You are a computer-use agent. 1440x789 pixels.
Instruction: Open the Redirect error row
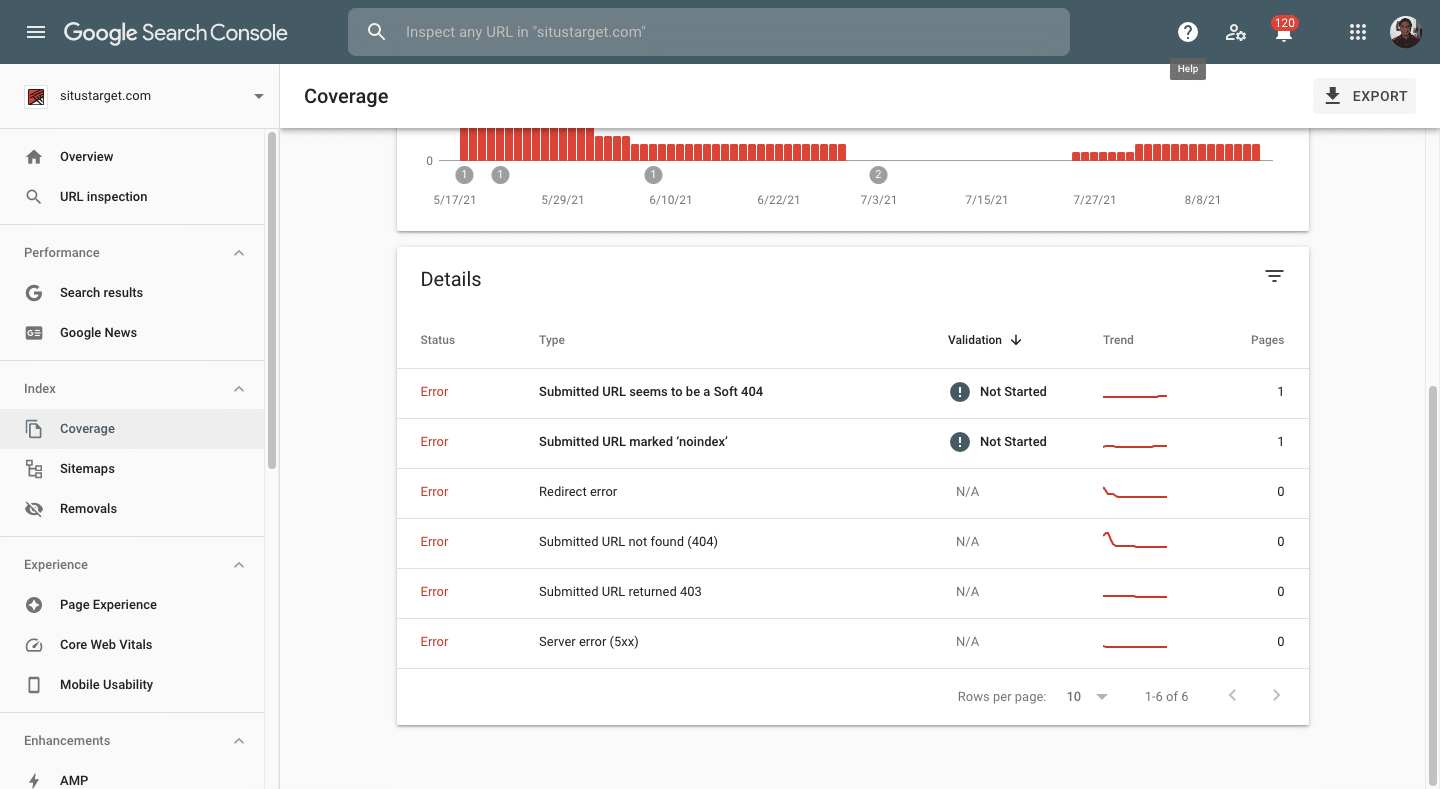click(x=853, y=492)
